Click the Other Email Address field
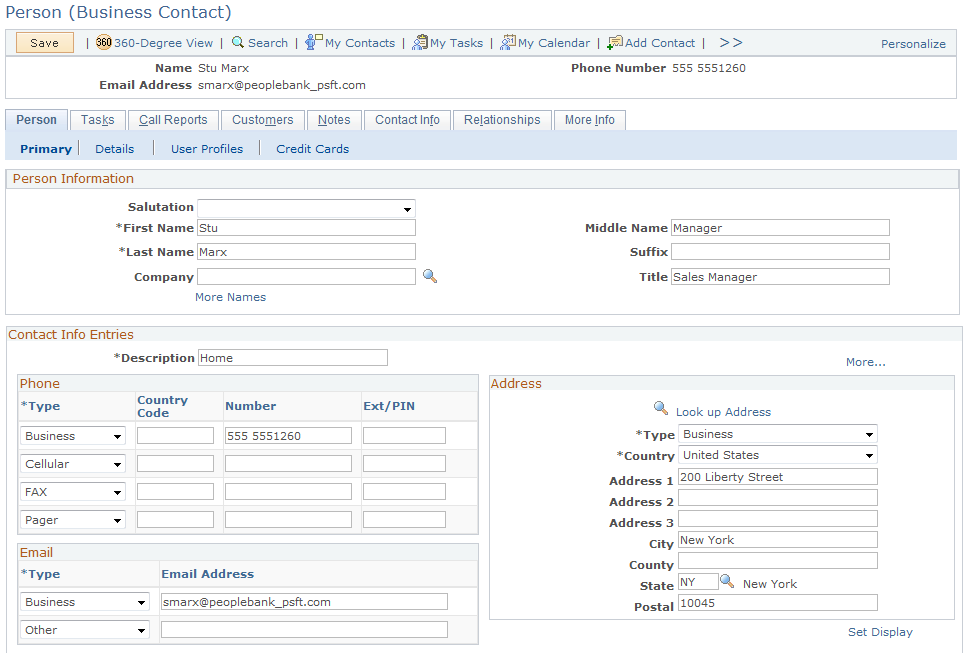This screenshot has height=653, width=968. tap(304, 630)
